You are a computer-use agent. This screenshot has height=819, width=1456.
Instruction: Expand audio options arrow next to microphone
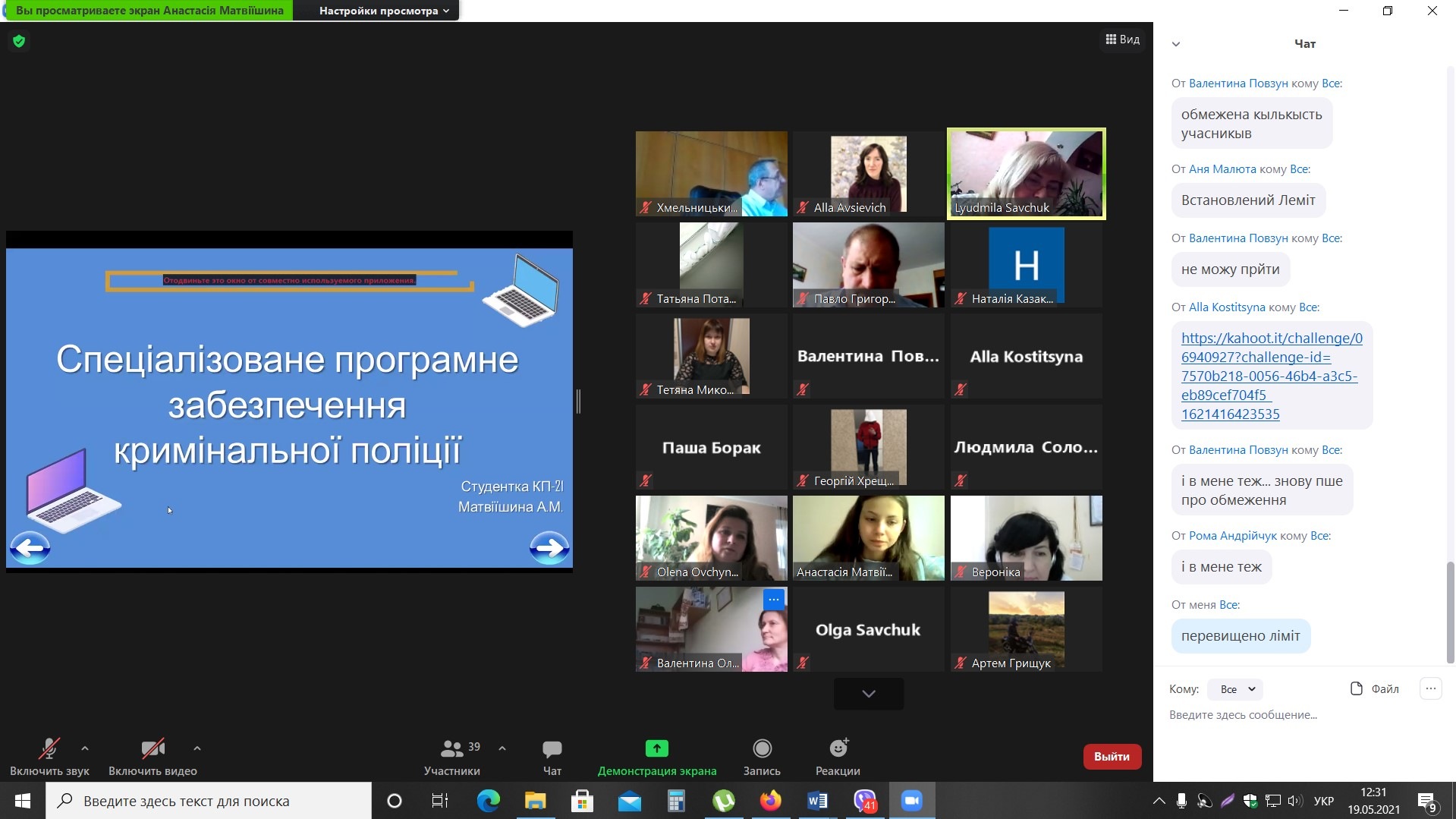click(x=85, y=748)
